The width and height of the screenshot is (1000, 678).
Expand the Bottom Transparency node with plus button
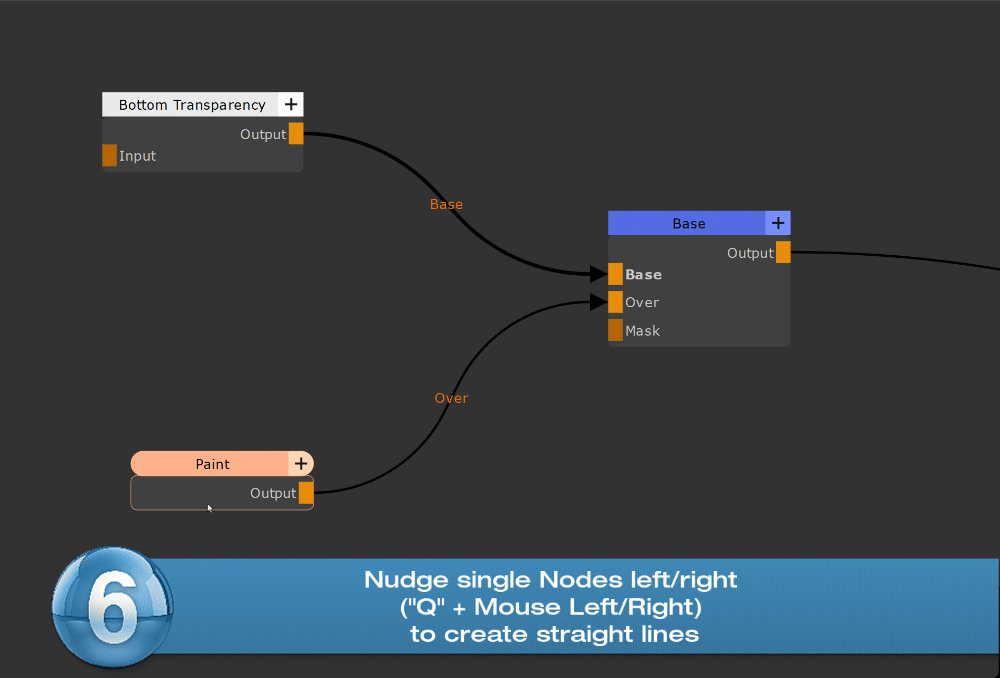[x=291, y=105]
